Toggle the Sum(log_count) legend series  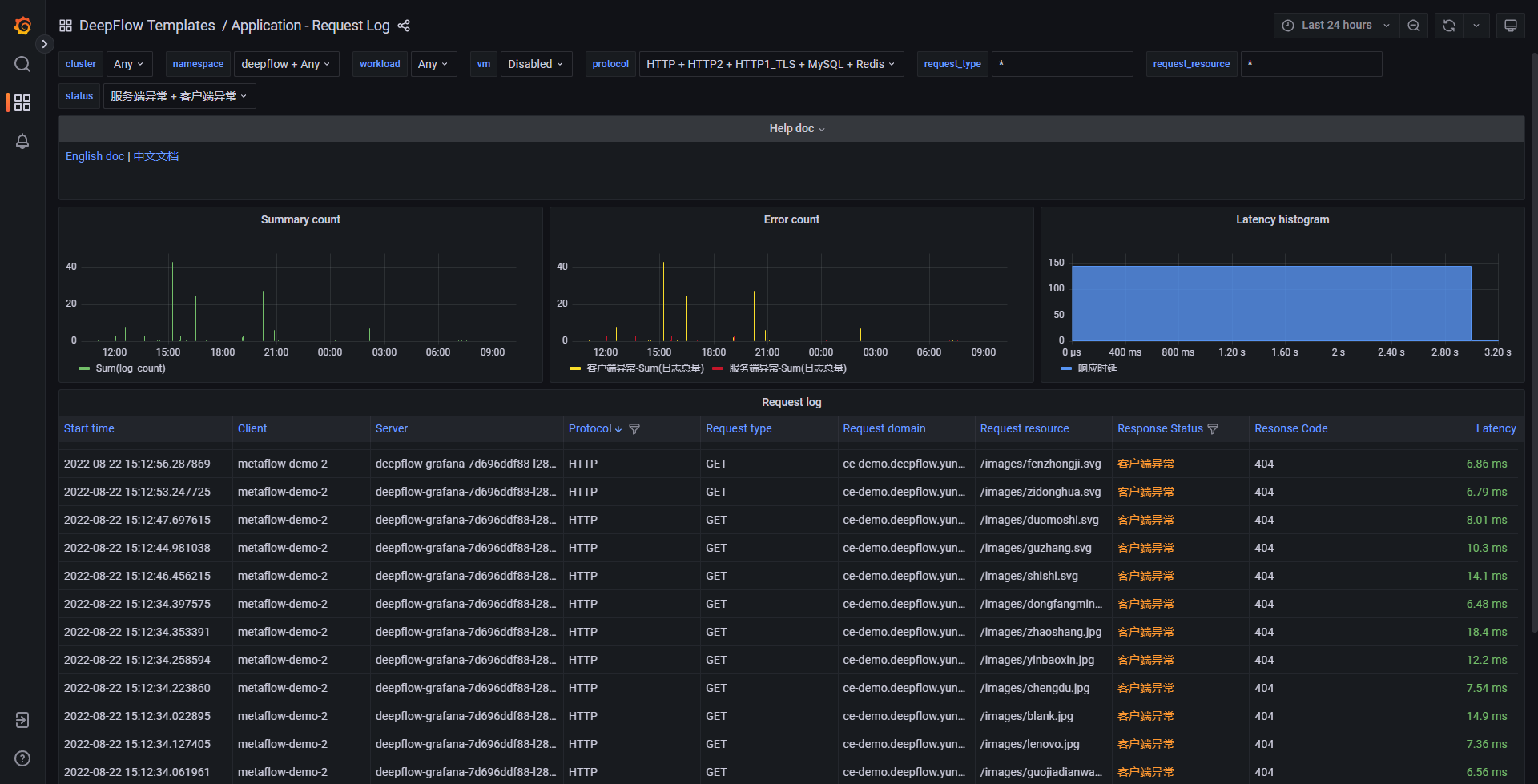130,368
